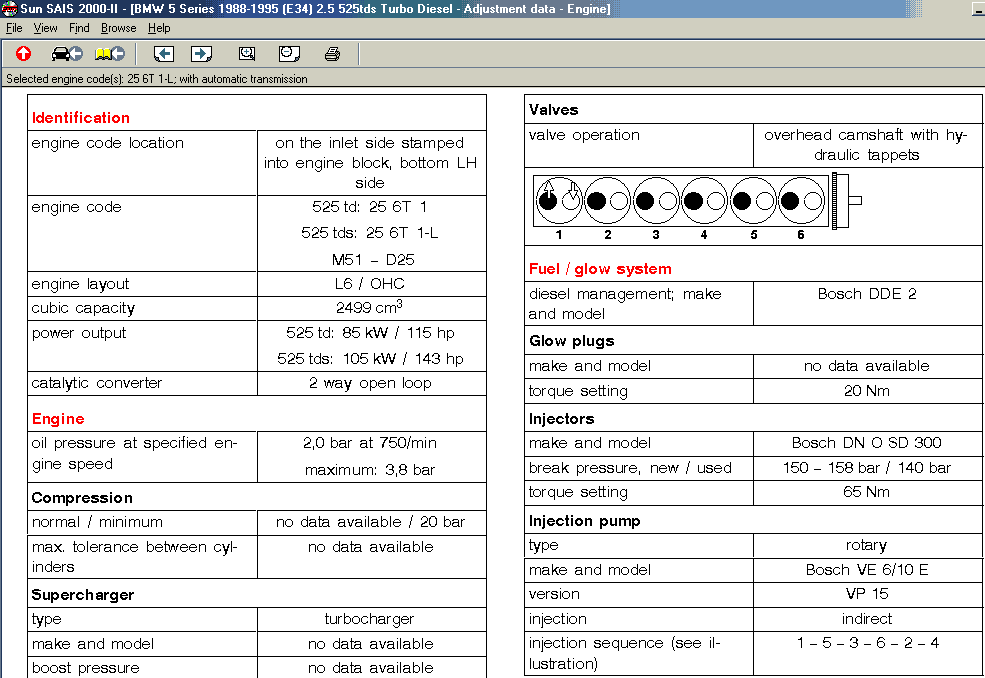
Task: Click the Compression heading
Action: [x=82, y=498]
